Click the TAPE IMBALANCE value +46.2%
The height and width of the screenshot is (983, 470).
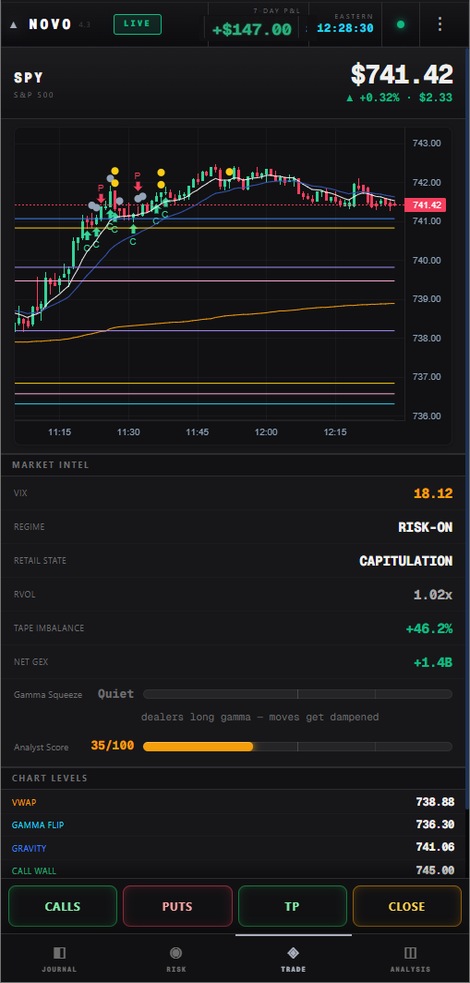click(x=429, y=628)
